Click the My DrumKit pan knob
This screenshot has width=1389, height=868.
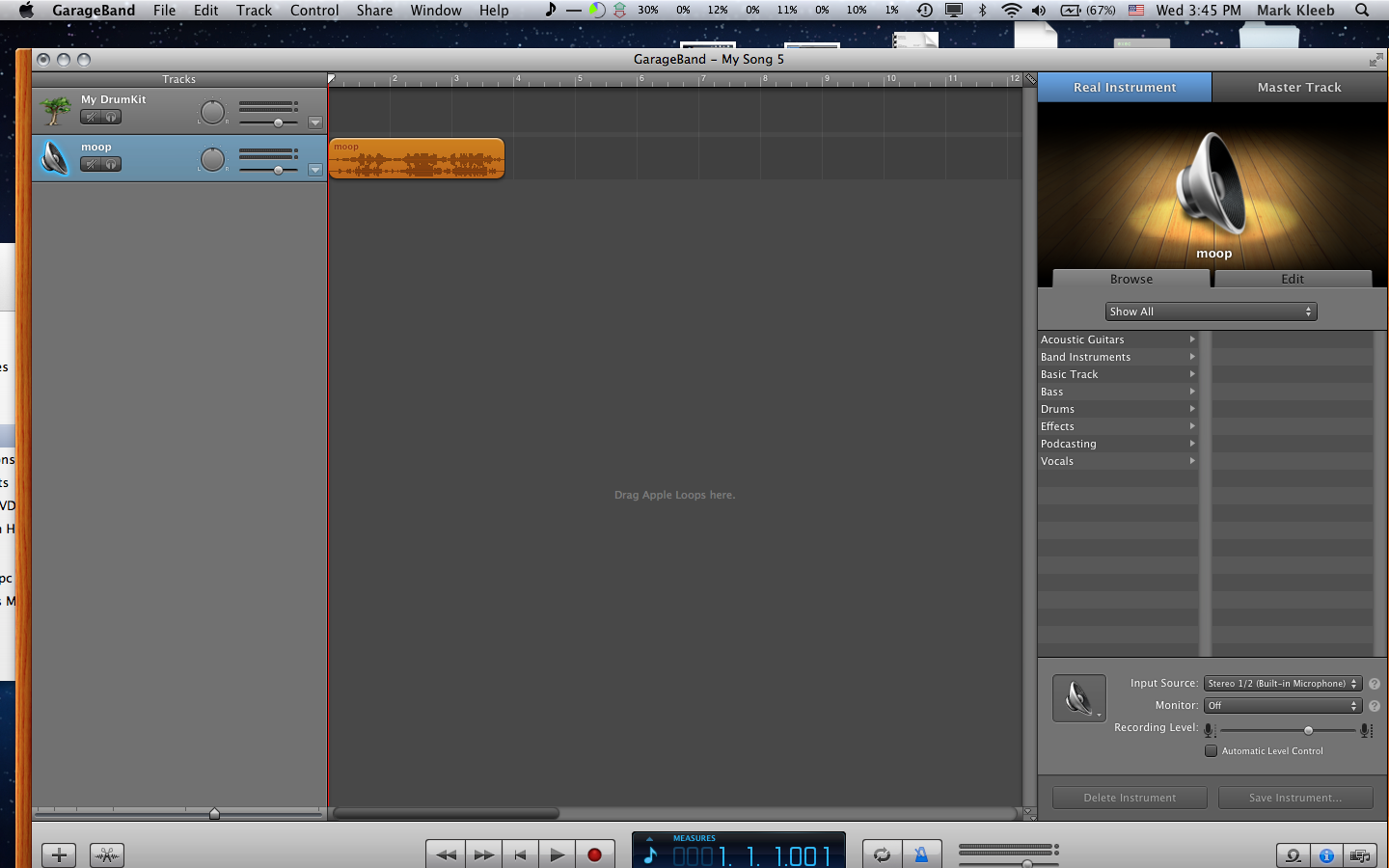tap(212, 112)
